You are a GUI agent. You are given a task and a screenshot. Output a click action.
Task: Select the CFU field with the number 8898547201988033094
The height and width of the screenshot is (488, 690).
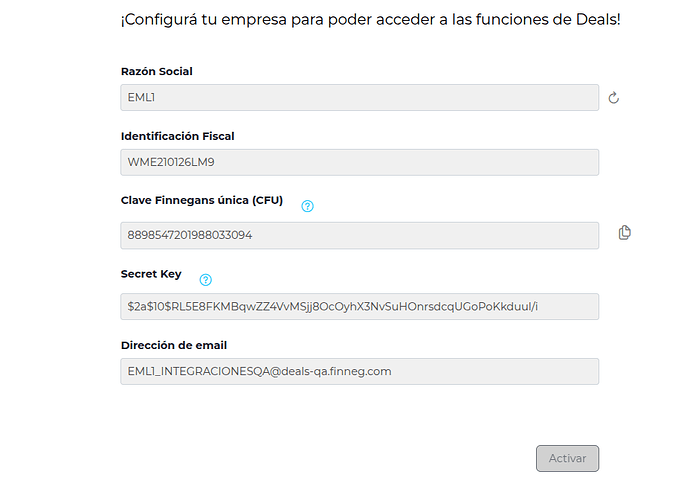[358, 235]
